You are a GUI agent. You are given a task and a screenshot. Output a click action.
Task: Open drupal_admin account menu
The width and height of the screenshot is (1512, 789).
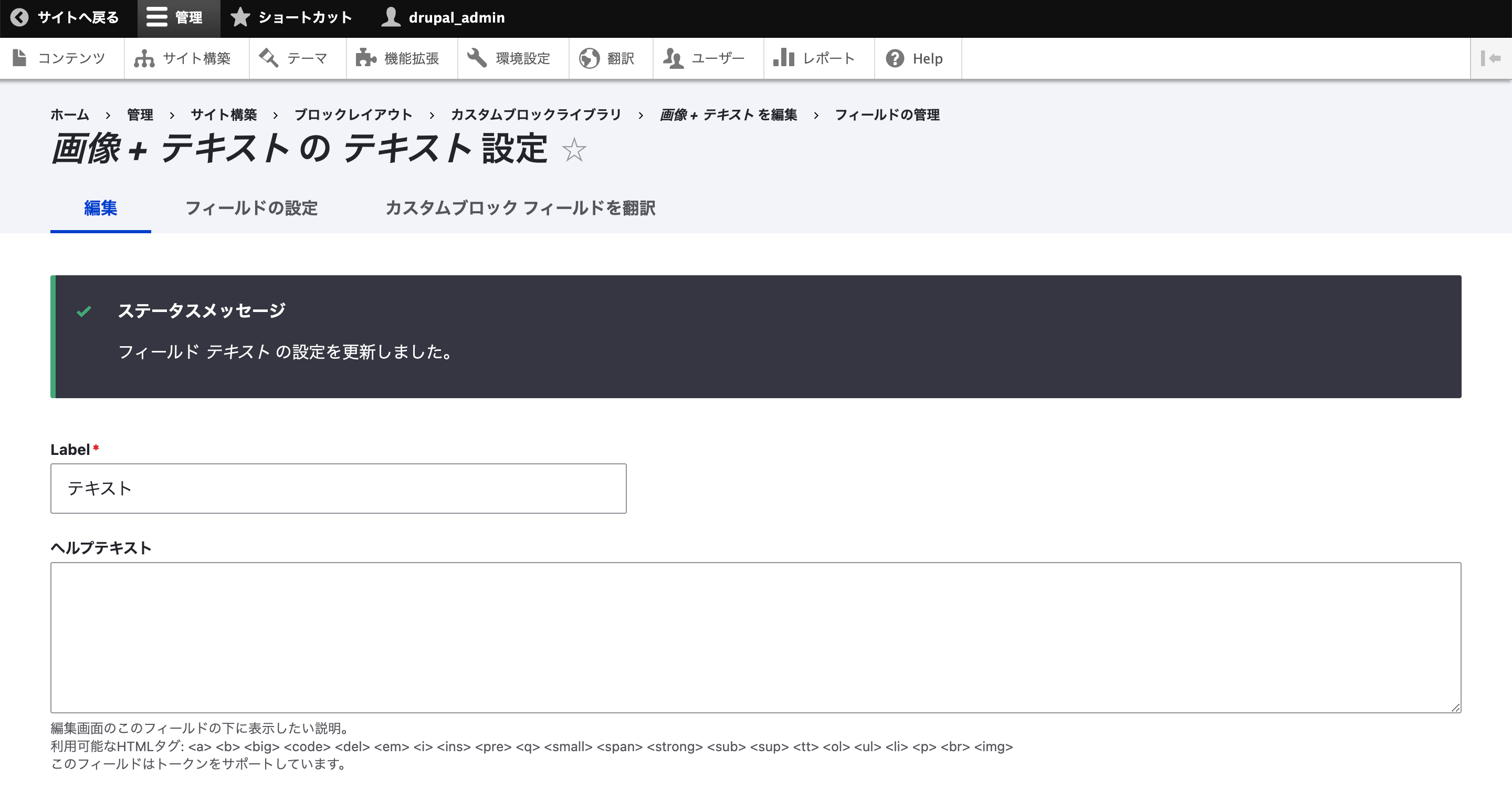coord(444,18)
